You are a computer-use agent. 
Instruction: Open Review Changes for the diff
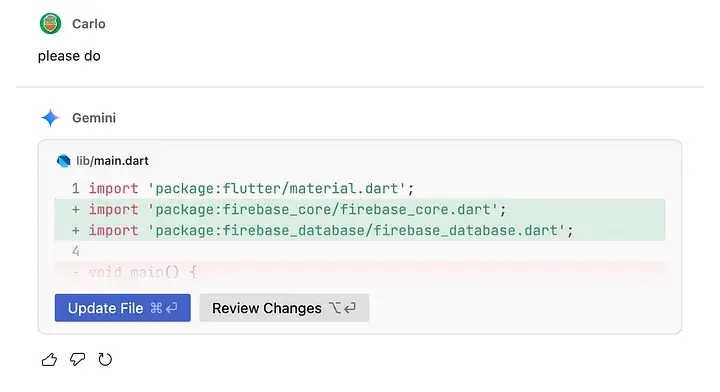tap(284, 308)
